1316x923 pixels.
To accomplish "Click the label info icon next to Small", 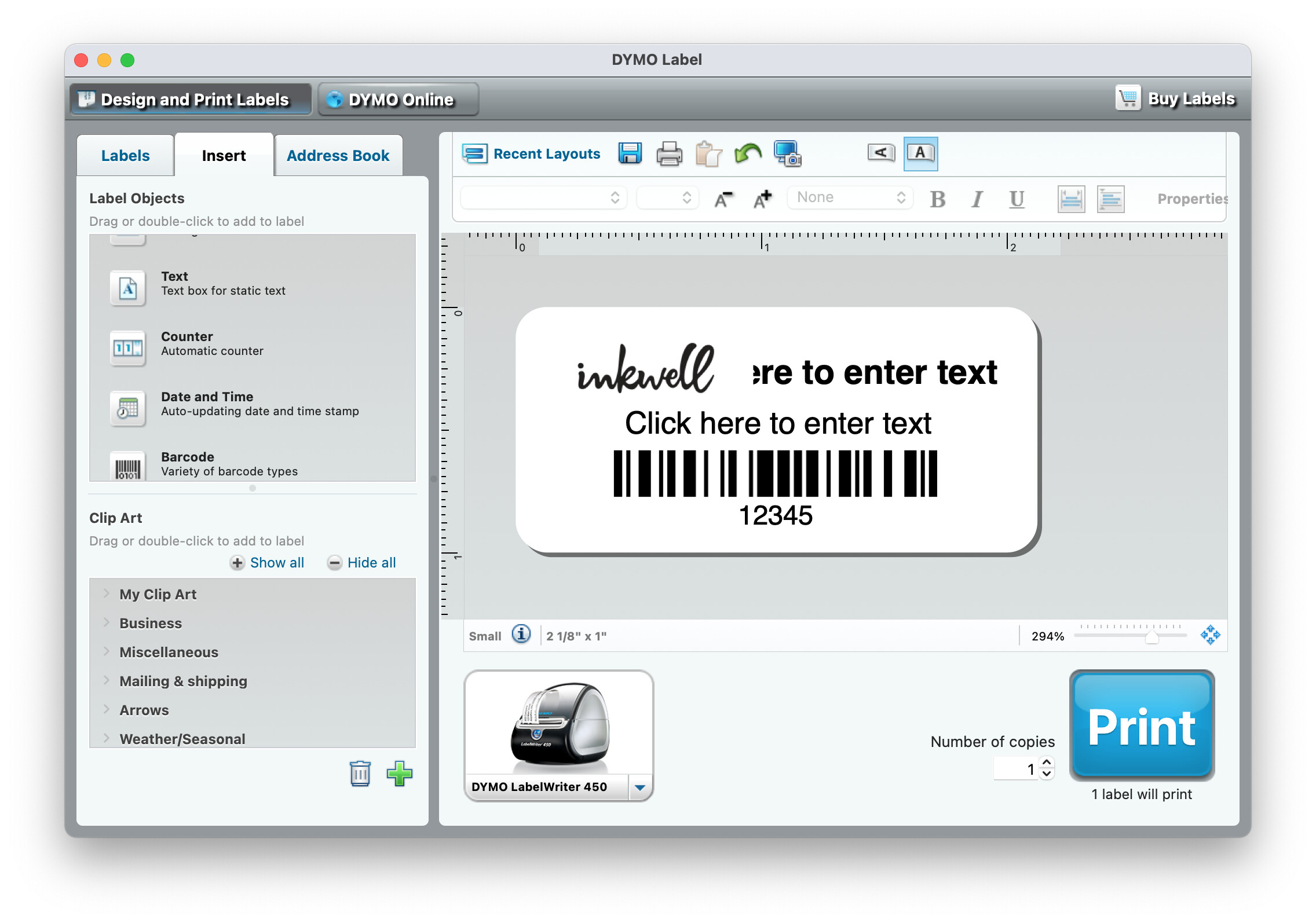I will (521, 635).
